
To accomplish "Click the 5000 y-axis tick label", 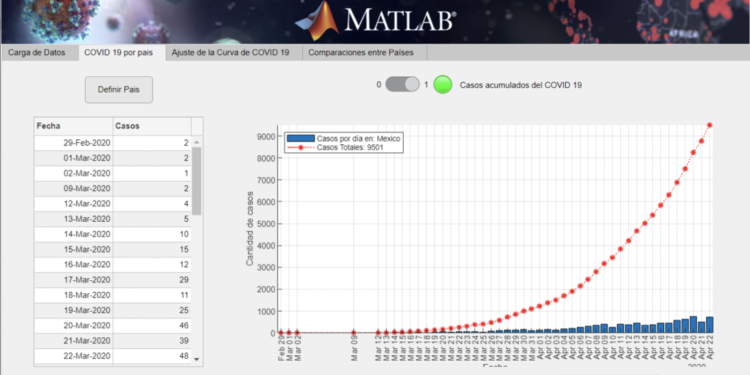I will pos(265,224).
